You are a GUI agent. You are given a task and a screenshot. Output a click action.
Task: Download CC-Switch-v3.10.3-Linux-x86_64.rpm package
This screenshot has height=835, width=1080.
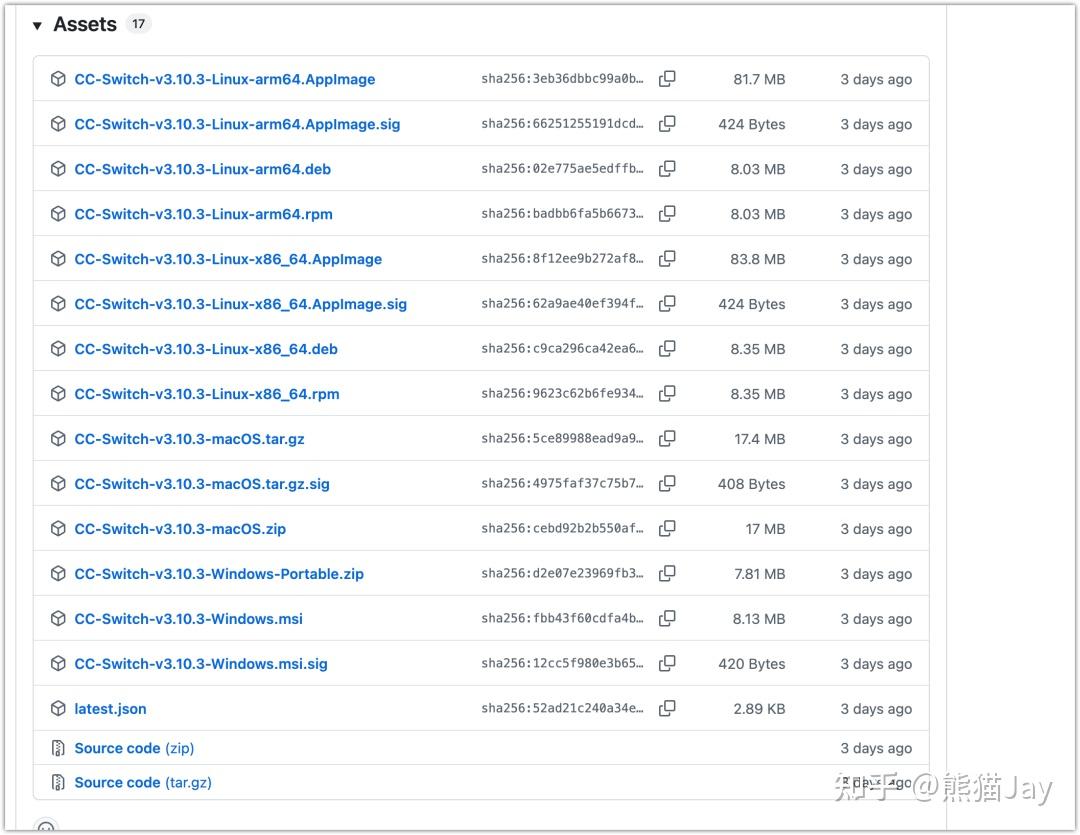tap(206, 394)
